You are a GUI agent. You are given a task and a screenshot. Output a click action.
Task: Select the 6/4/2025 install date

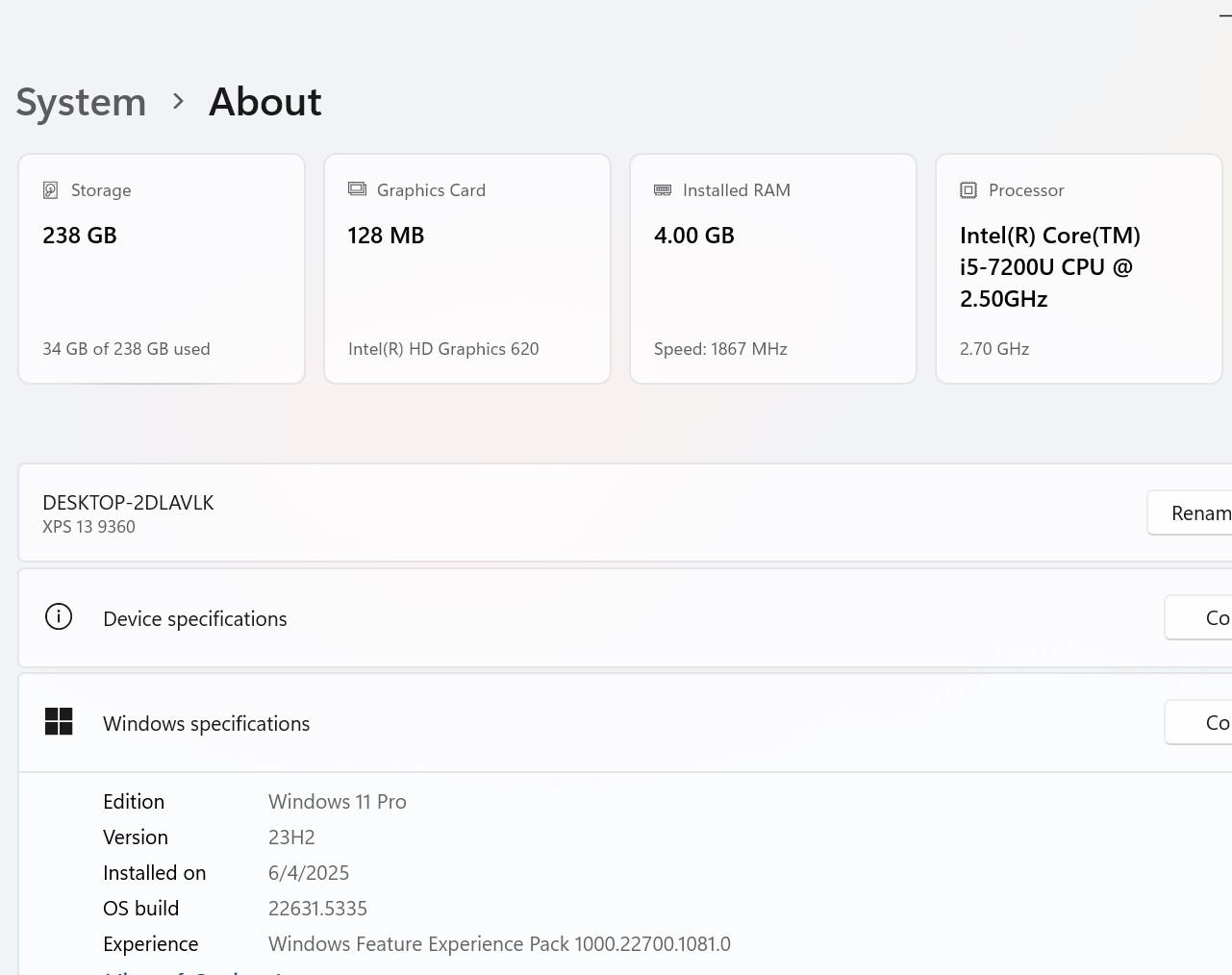tap(309, 873)
